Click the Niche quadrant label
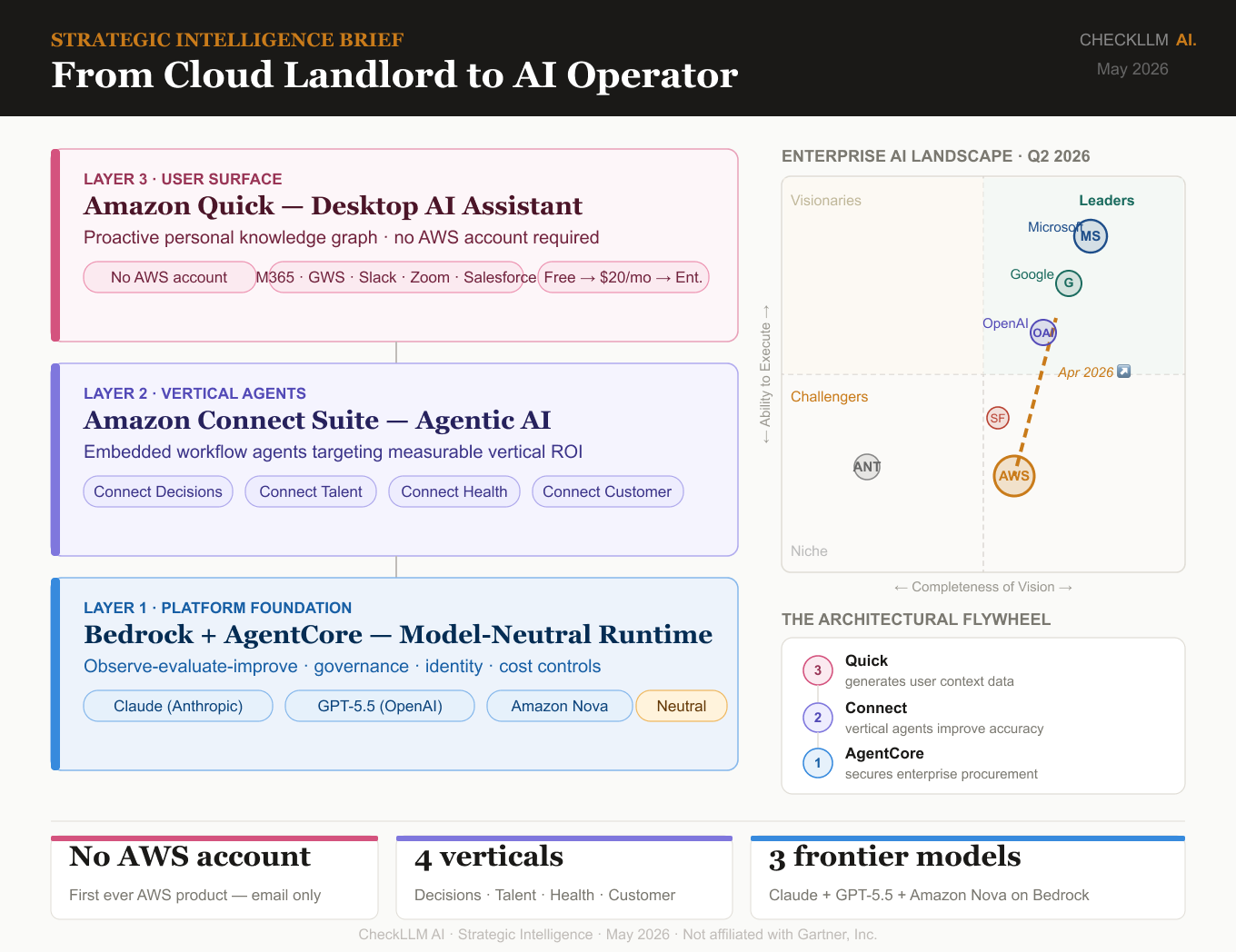The image size is (1236, 952). tap(809, 551)
